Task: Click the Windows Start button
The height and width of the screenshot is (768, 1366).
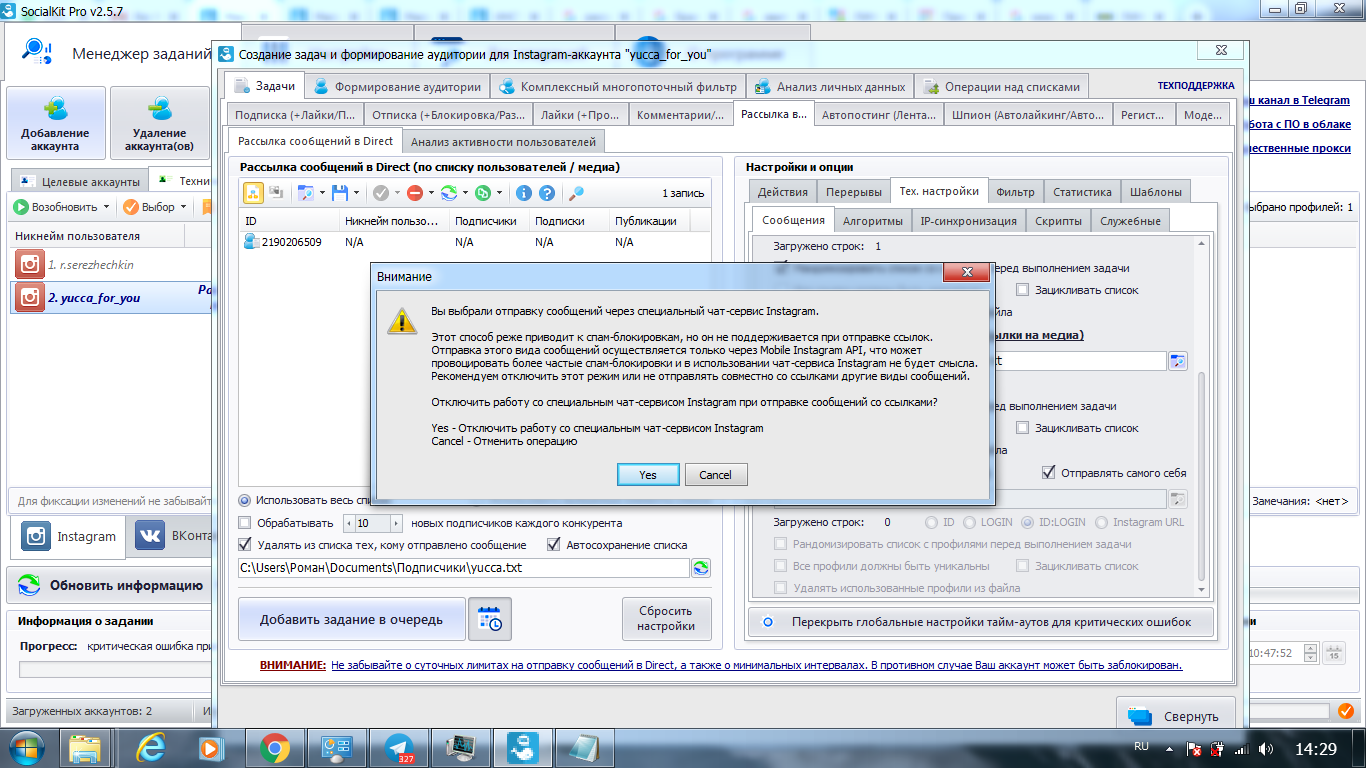Action: coord(27,747)
